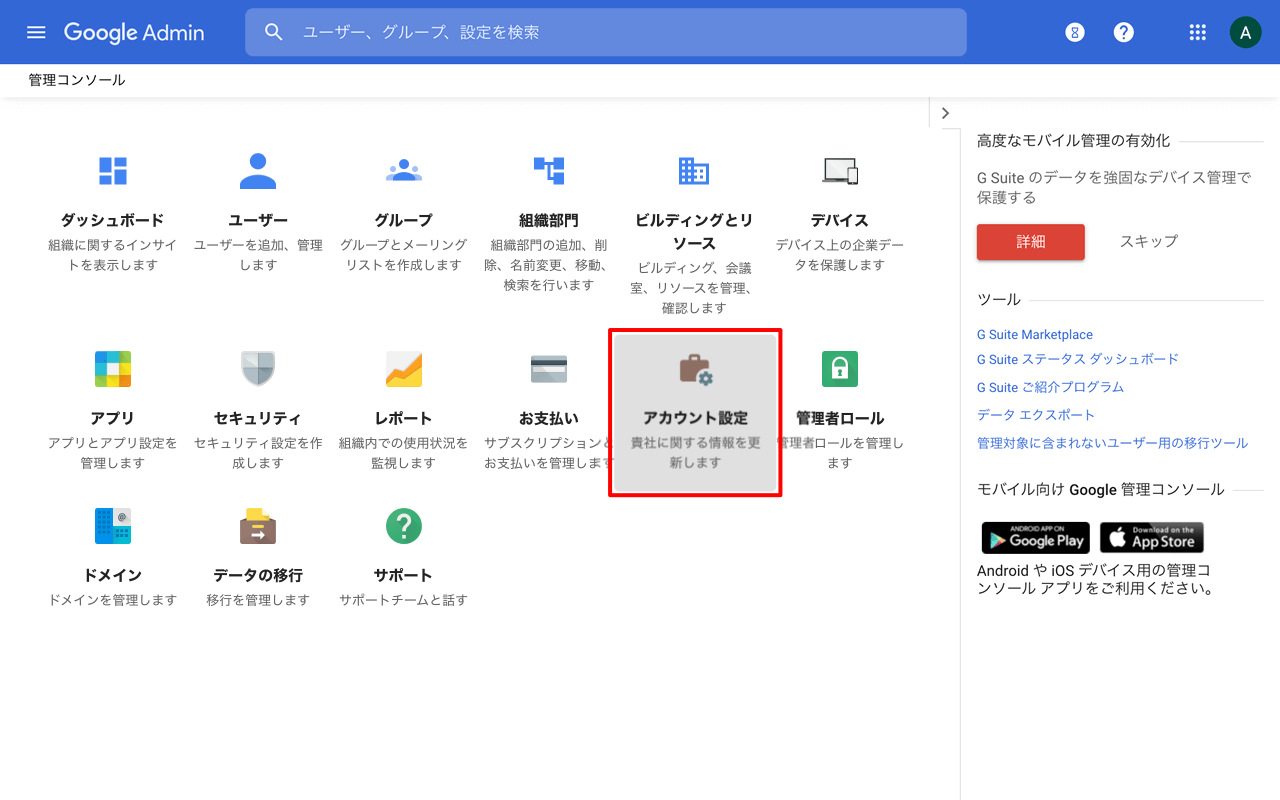This screenshot has width=1280, height=800.
Task: Click the search magnifier icon
Action: click(274, 32)
